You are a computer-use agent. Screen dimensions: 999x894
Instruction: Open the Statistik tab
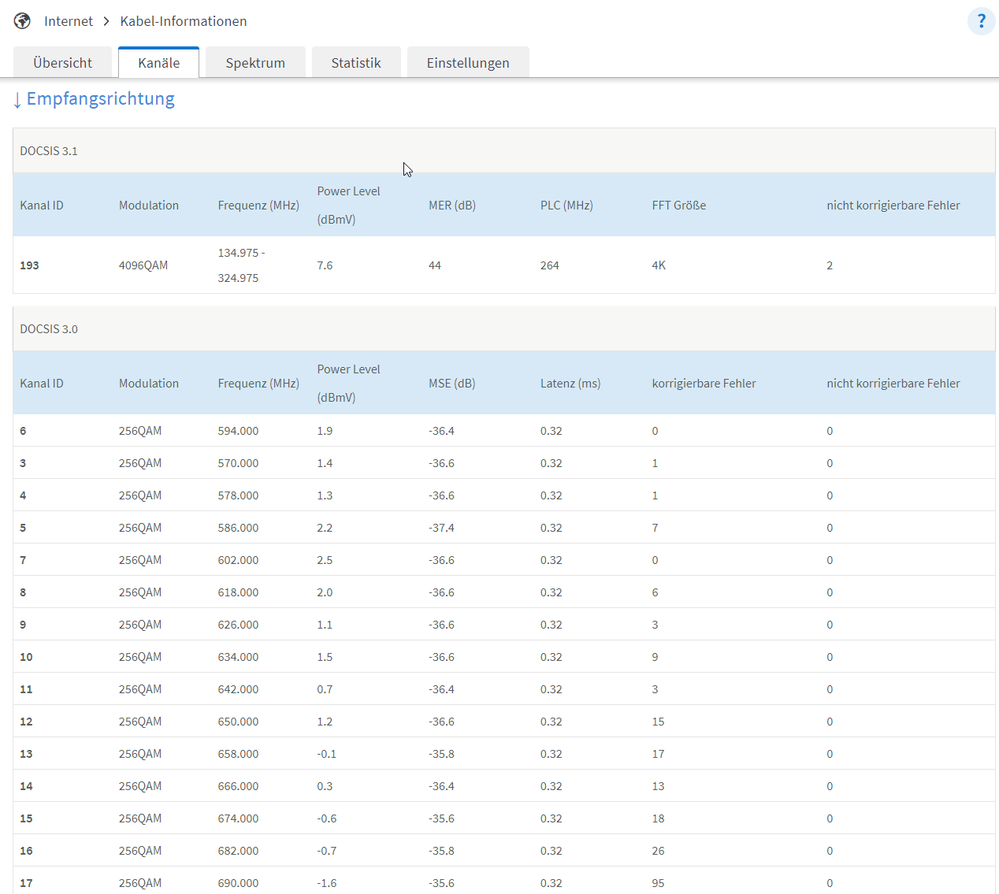[x=356, y=62]
